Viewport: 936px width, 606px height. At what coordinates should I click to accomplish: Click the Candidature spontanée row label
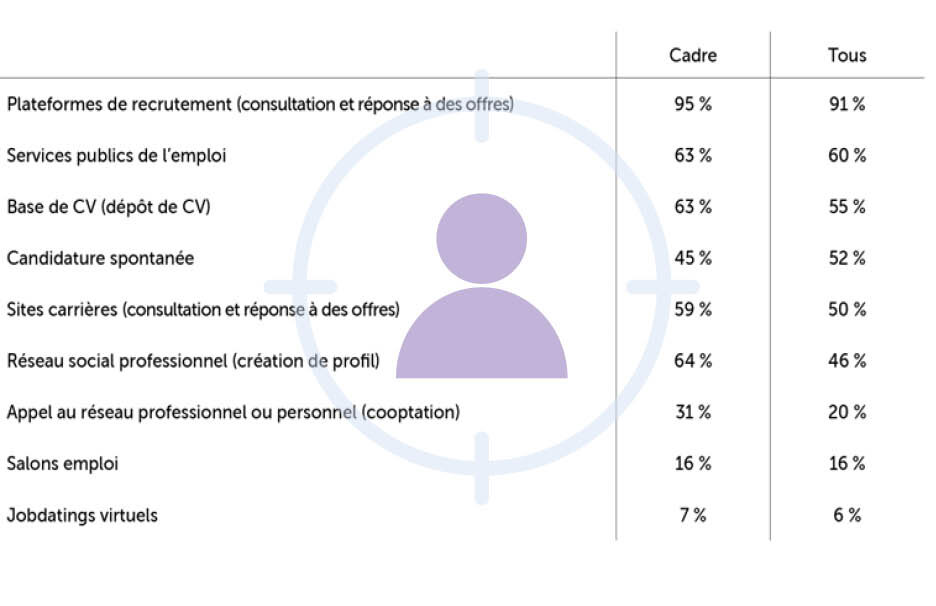tap(100, 259)
